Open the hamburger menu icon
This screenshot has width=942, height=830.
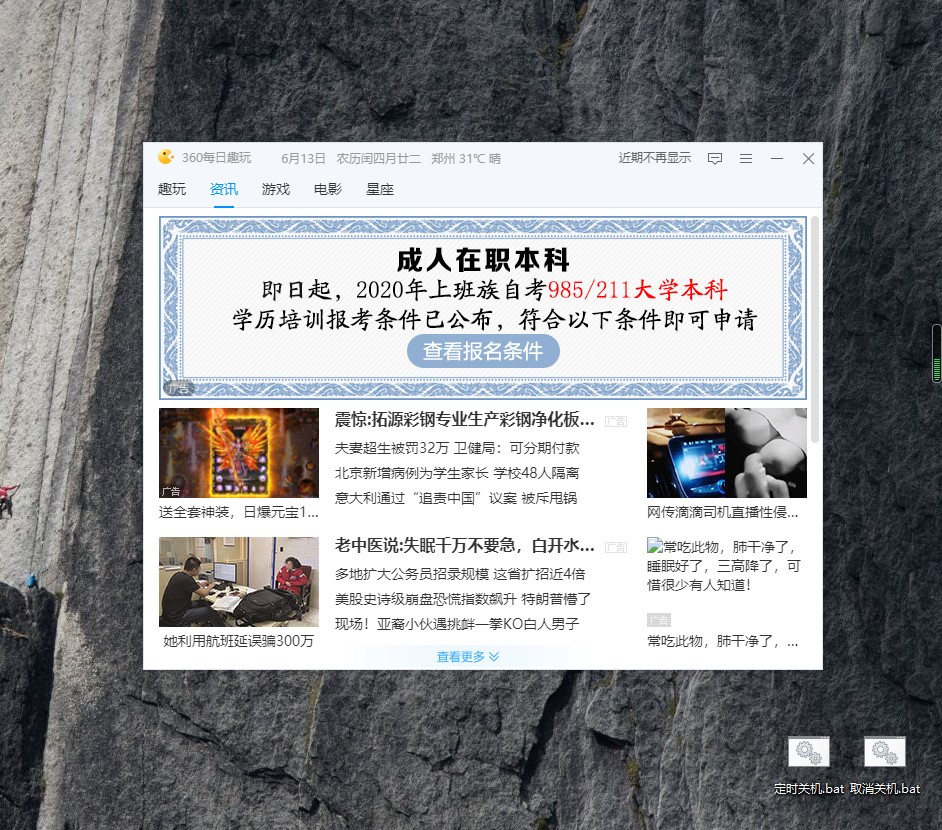pos(744,158)
